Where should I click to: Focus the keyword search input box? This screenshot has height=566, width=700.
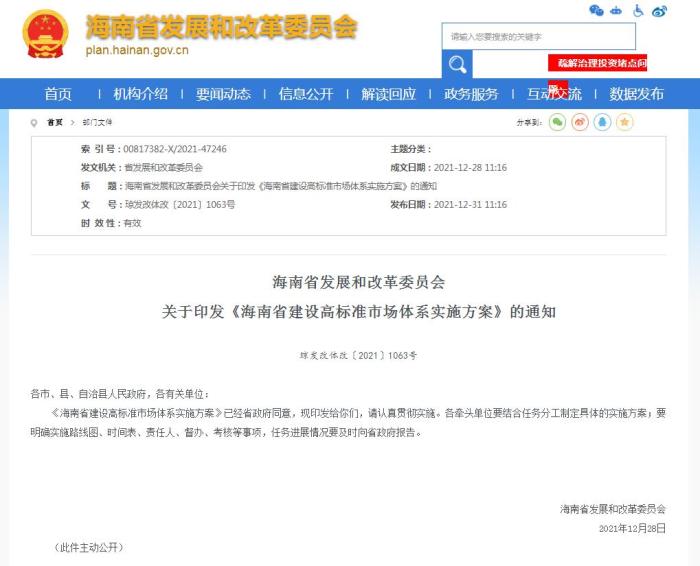(x=538, y=36)
